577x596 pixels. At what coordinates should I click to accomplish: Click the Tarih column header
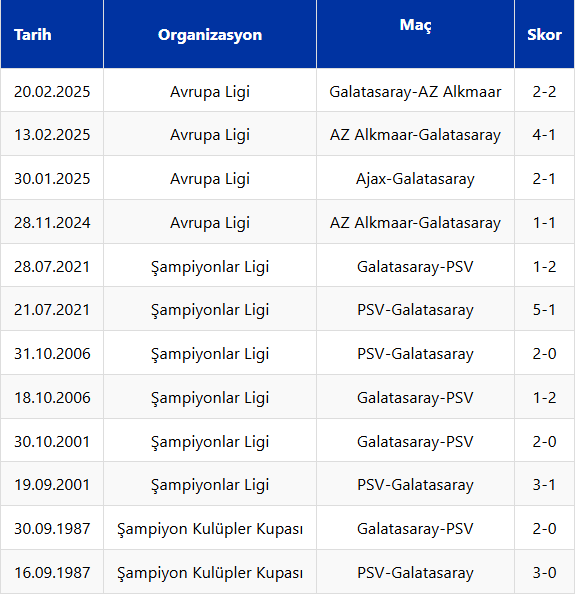tap(52, 34)
